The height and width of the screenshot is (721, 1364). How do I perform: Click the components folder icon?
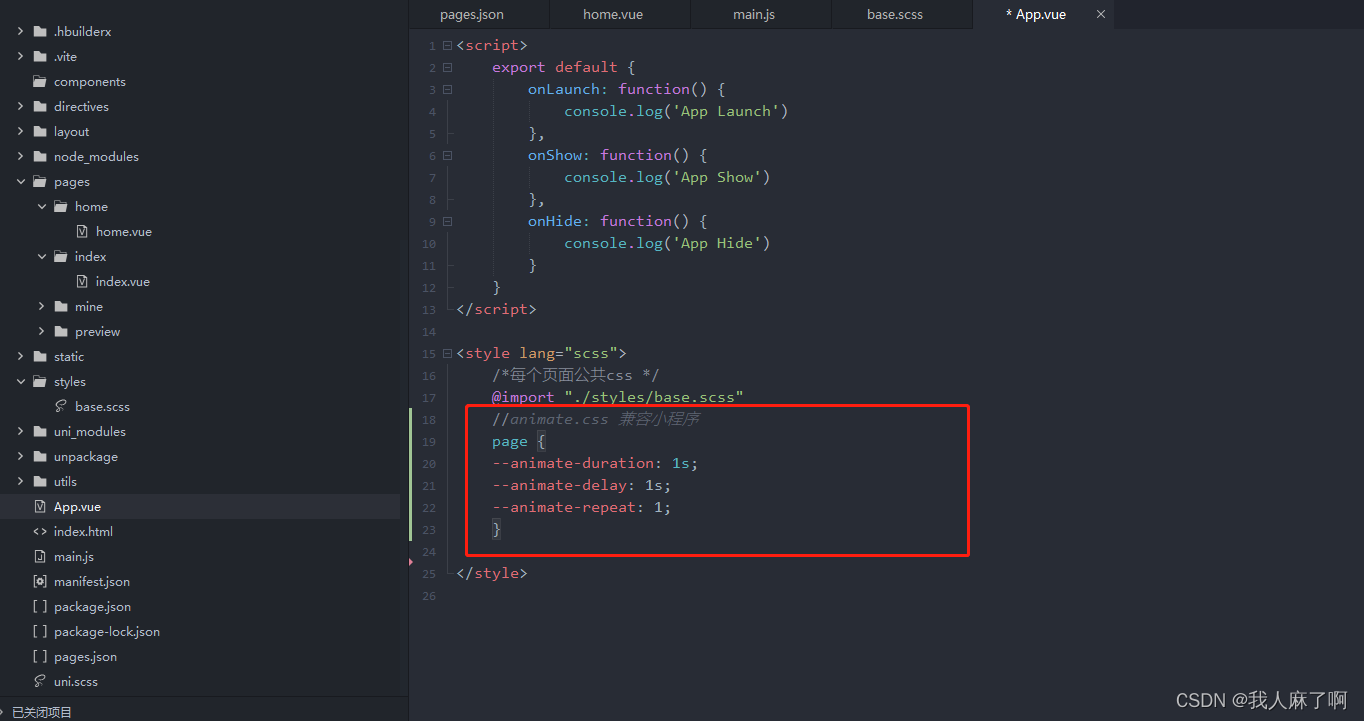point(40,82)
